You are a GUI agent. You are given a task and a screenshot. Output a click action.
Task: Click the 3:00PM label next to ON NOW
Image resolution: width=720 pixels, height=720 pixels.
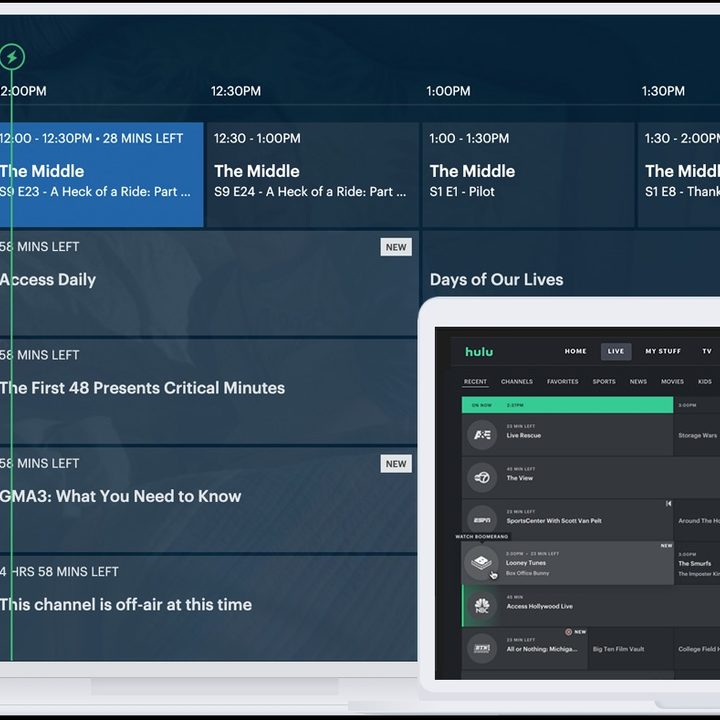pyautogui.click(x=687, y=405)
